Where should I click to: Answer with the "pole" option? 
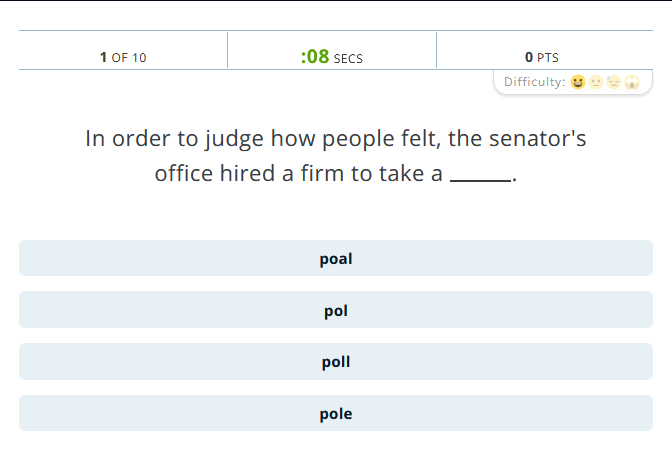tap(336, 413)
